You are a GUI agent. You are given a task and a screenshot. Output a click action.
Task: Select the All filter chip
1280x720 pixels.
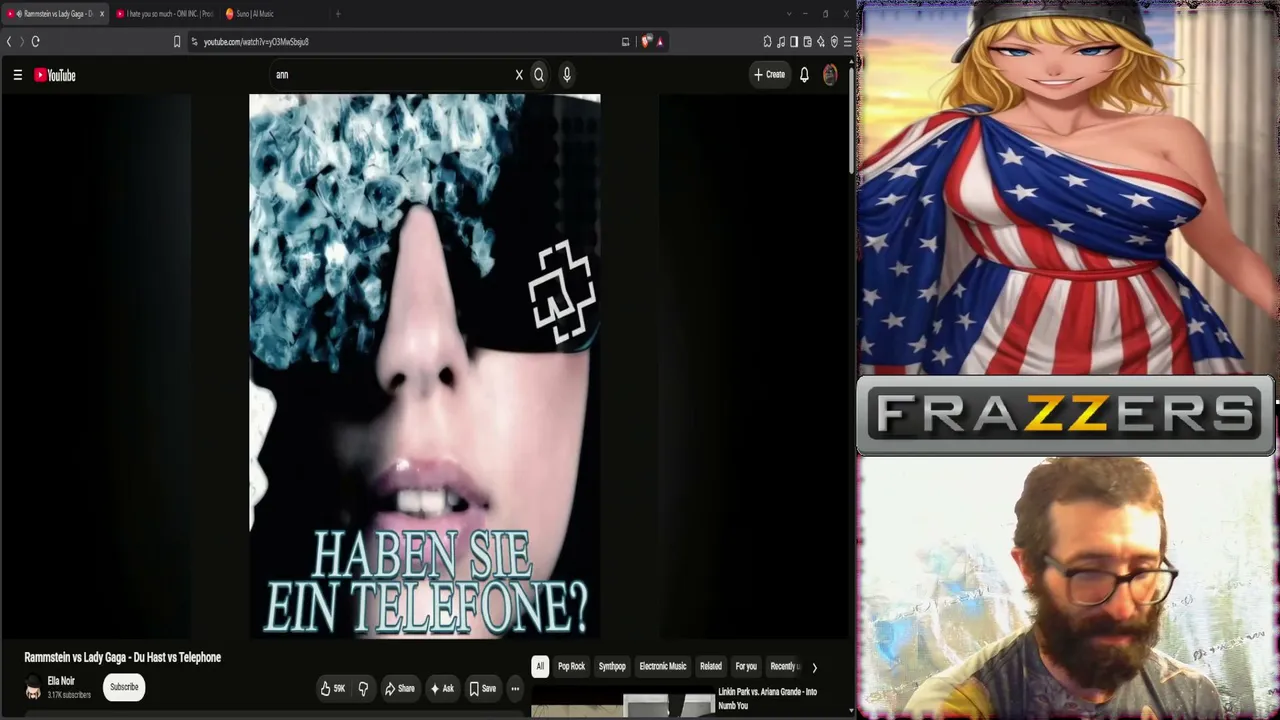click(540, 666)
